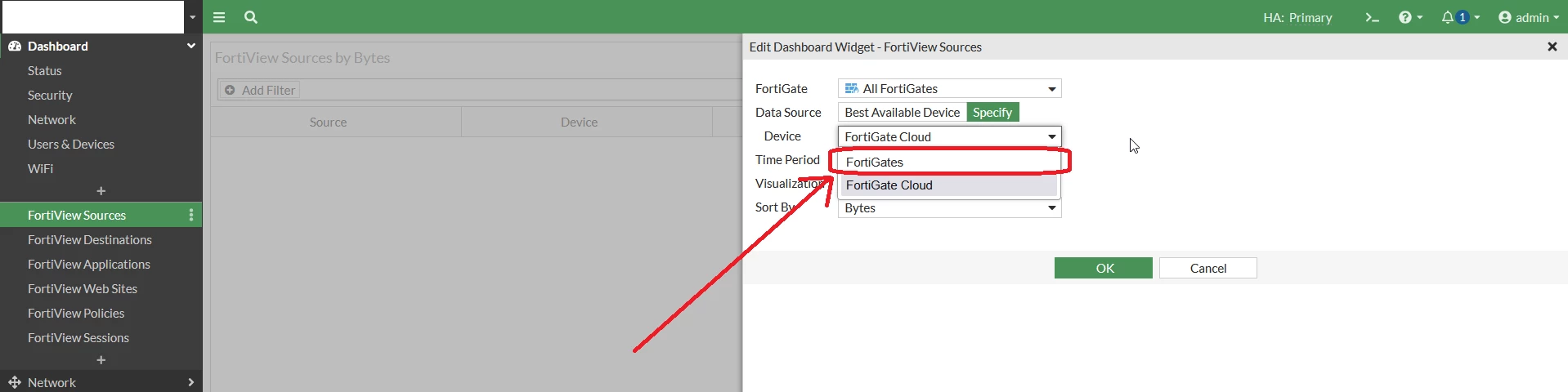The image size is (1568, 392).
Task: Select Specify data source option
Action: coord(992,113)
